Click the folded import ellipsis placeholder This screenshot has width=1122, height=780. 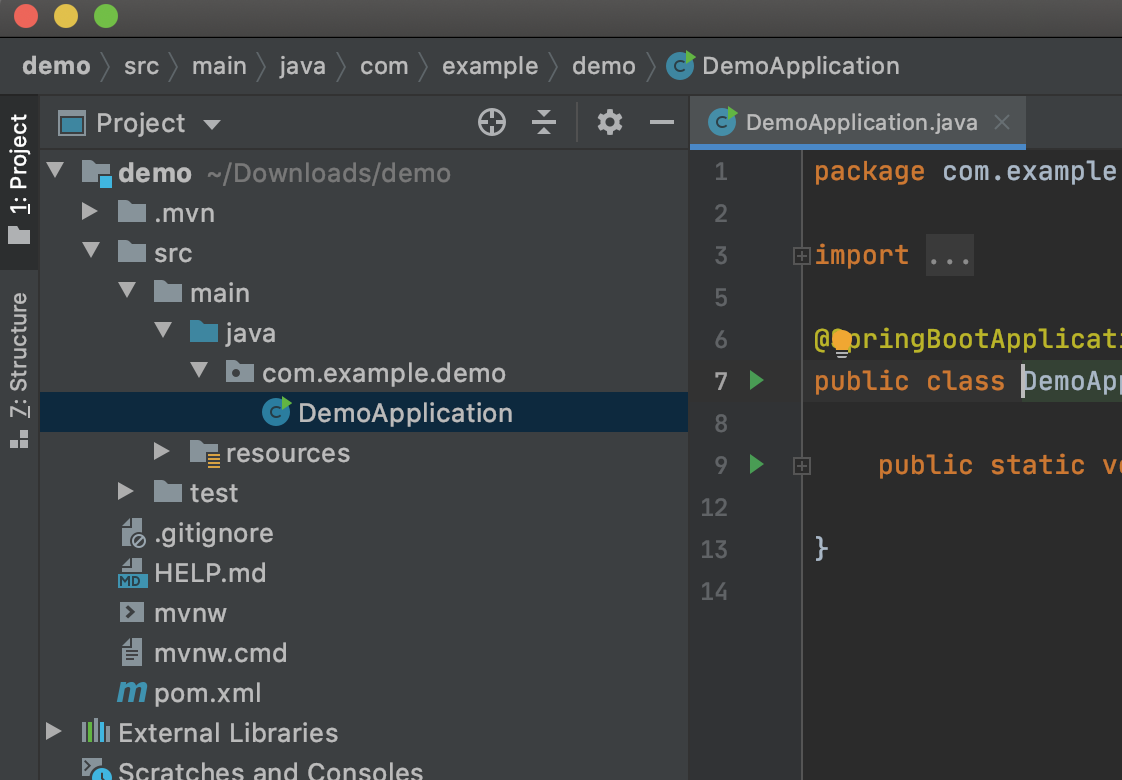[950, 255]
